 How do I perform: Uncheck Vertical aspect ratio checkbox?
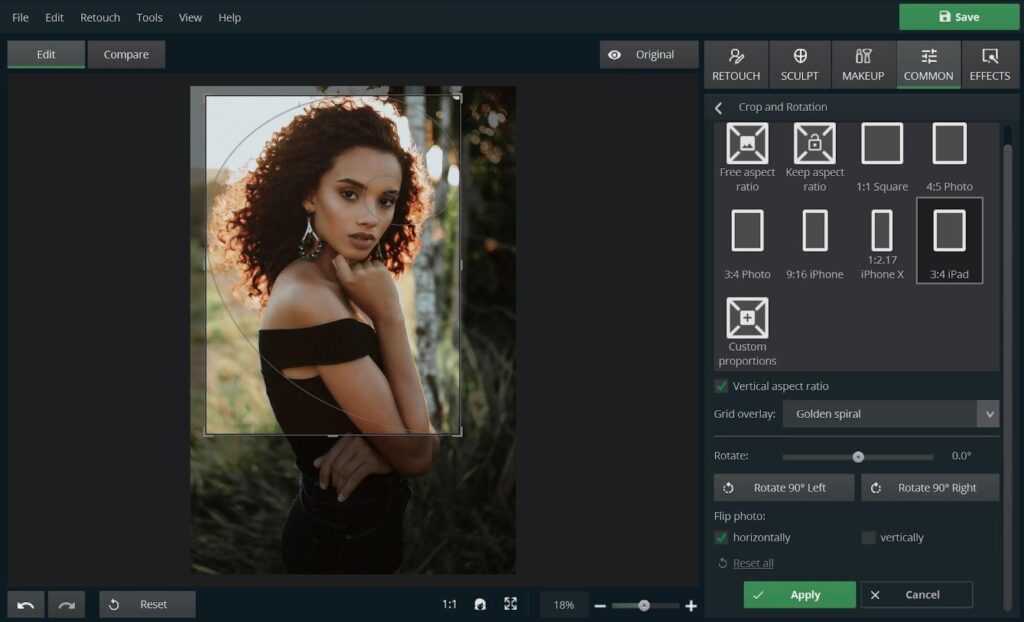click(721, 386)
